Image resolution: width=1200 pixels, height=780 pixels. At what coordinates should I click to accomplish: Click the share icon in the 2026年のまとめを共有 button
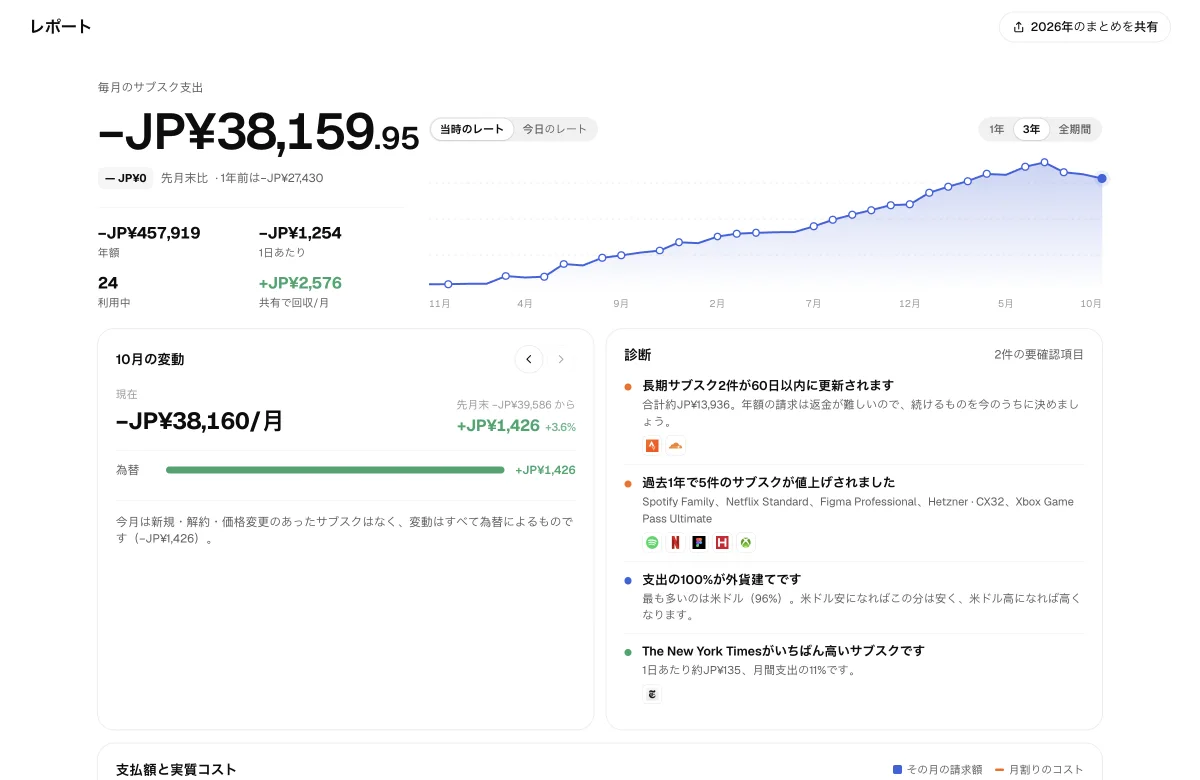pyautogui.click(x=1018, y=27)
